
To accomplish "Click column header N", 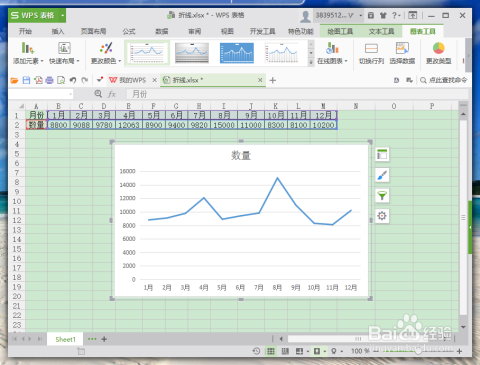I will pos(356,106).
